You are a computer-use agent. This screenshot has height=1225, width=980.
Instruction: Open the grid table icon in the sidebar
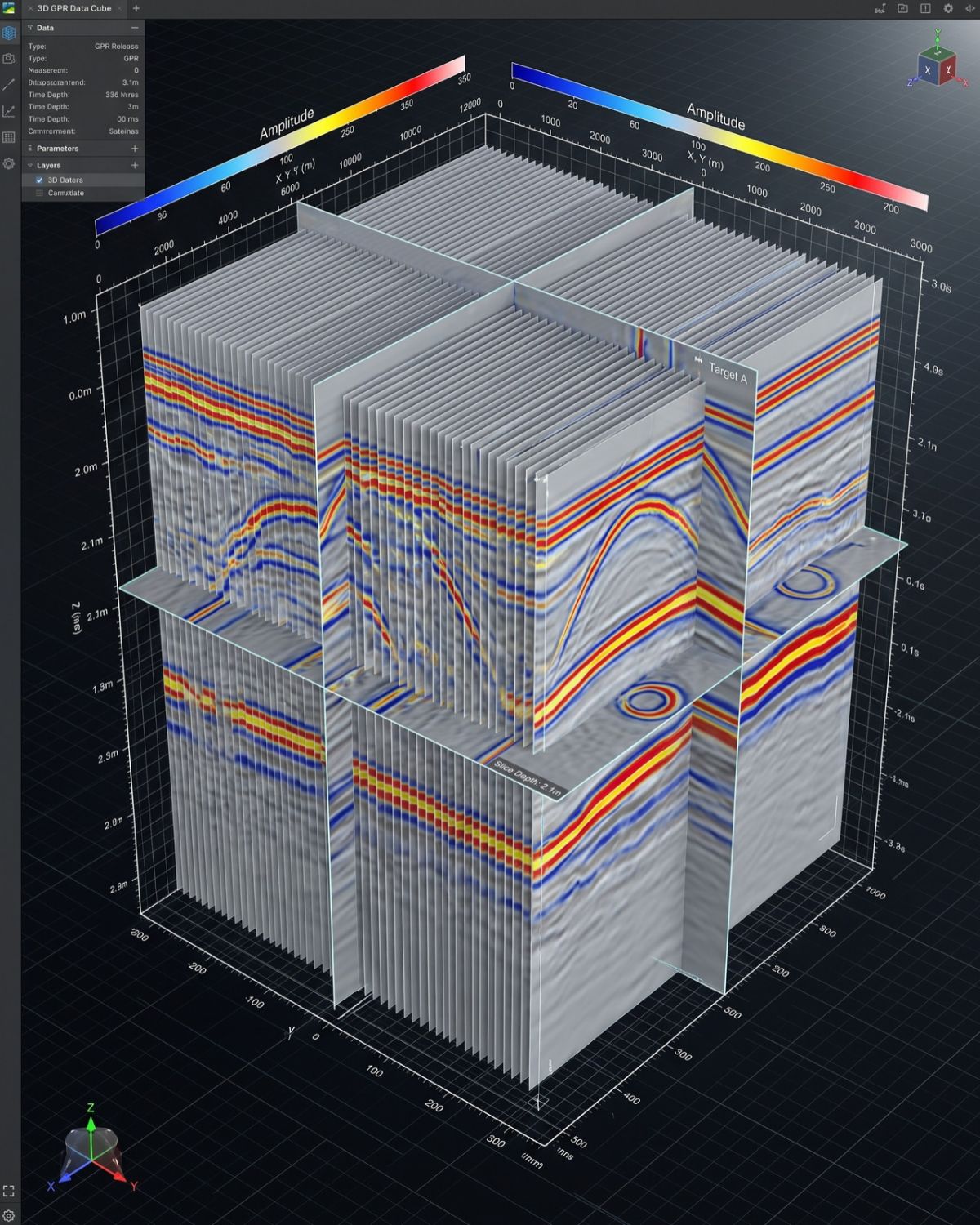(9, 137)
